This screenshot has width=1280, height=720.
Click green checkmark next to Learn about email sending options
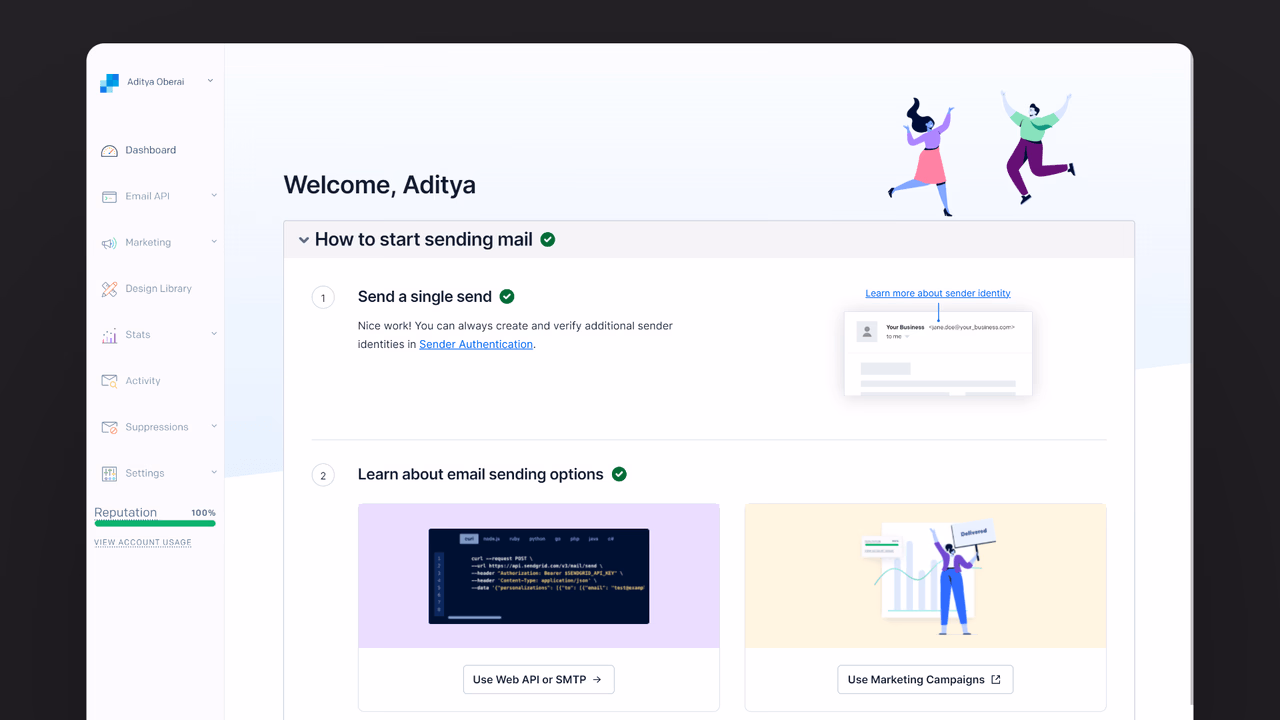(619, 474)
